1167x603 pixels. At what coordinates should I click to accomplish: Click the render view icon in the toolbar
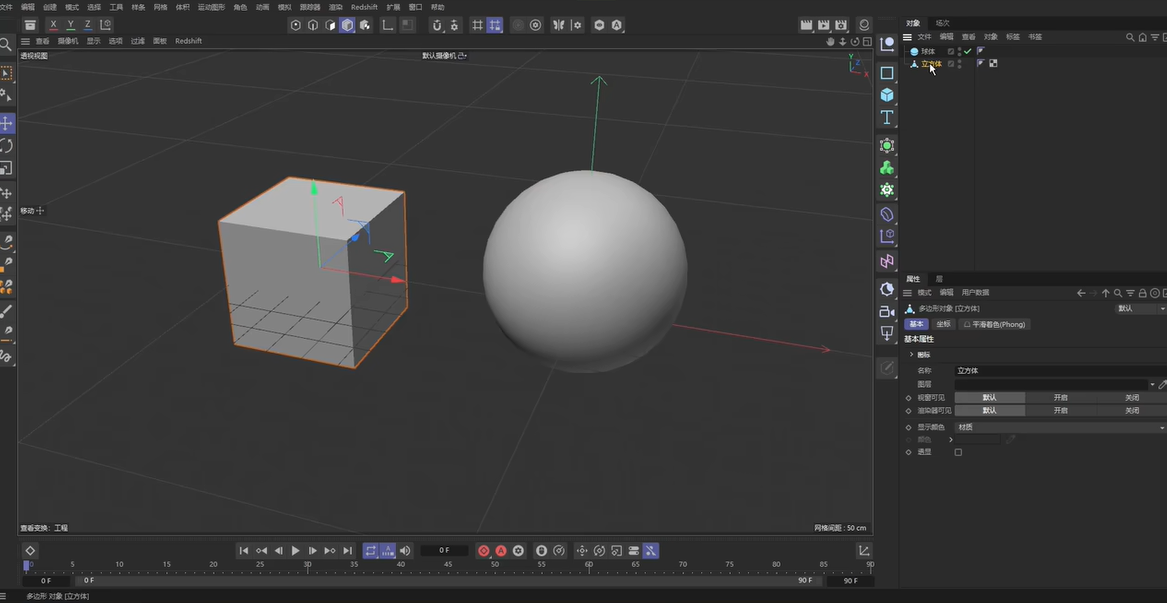point(807,25)
